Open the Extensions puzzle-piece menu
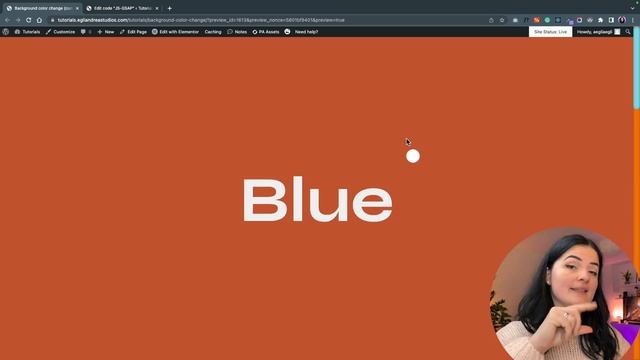Viewport: 640px width, 360px height. pyautogui.click(x=600, y=20)
